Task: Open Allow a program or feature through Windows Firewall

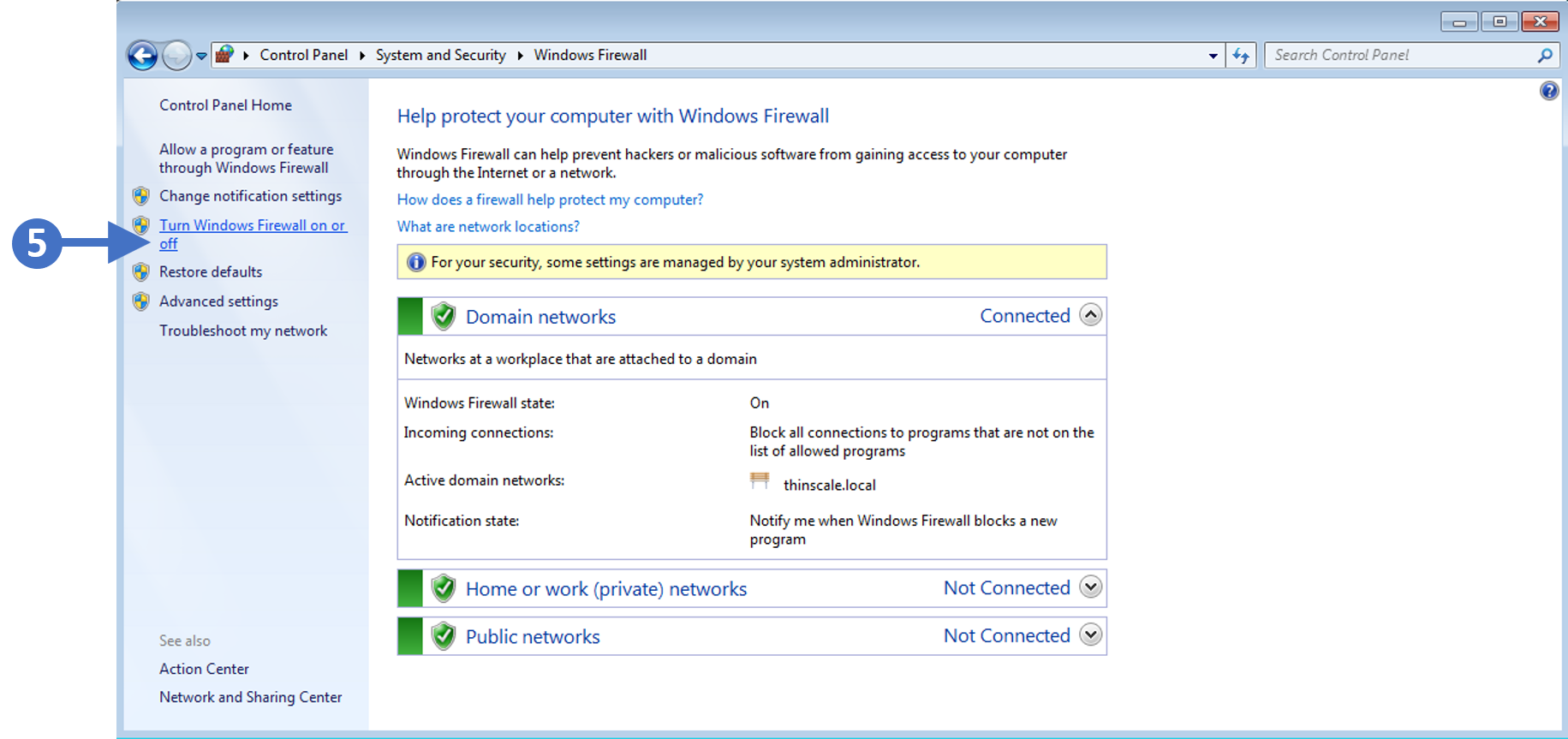Action: click(x=246, y=158)
